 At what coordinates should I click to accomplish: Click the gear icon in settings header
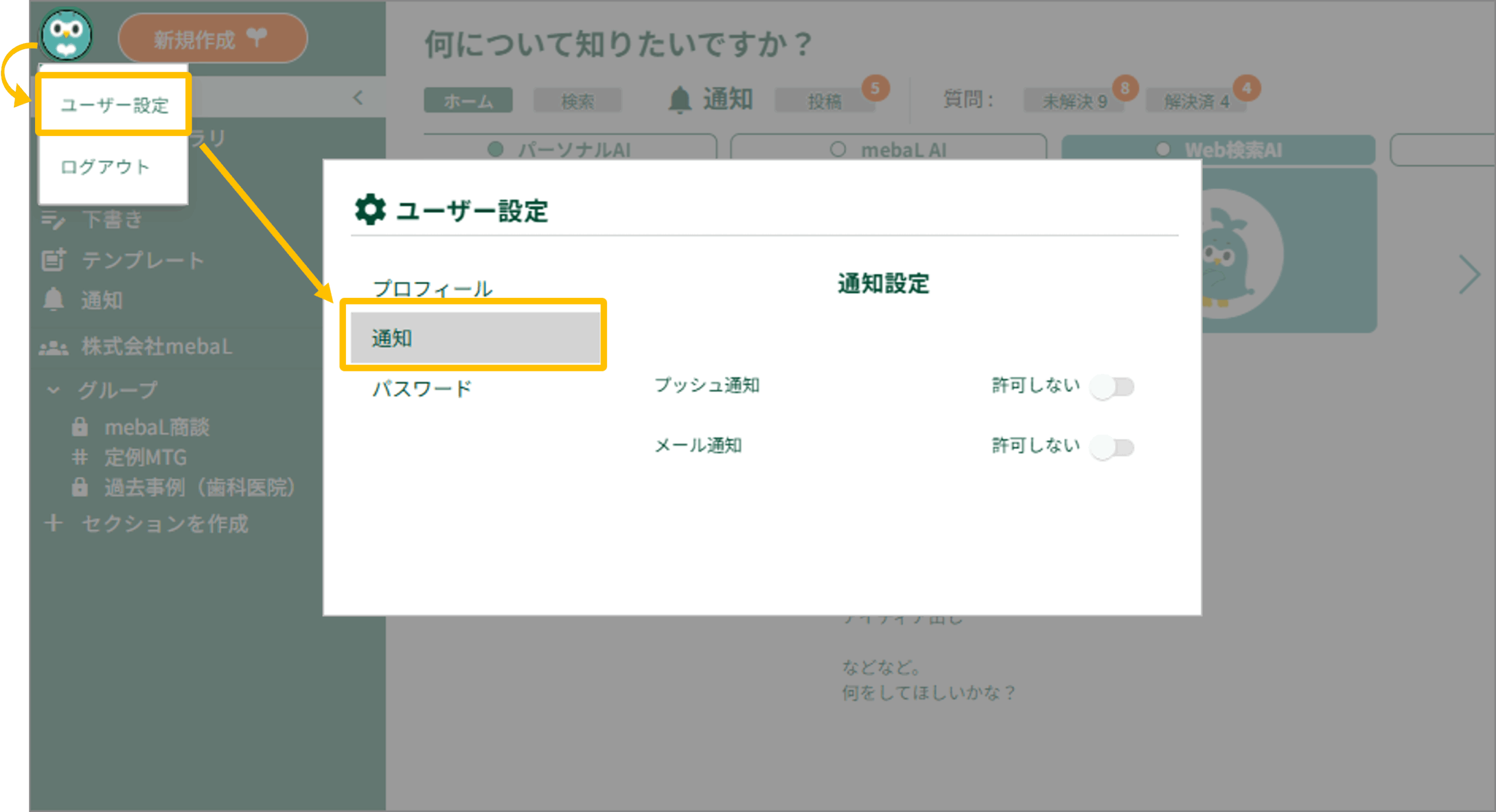tap(370, 210)
